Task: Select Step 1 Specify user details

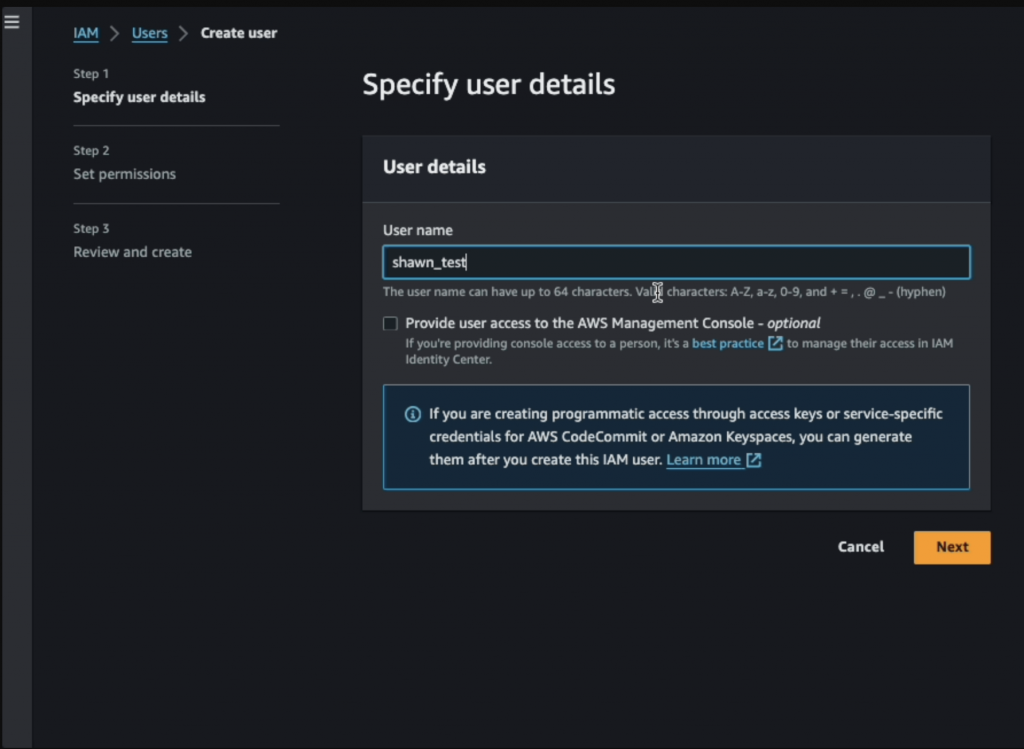Action: [139, 97]
